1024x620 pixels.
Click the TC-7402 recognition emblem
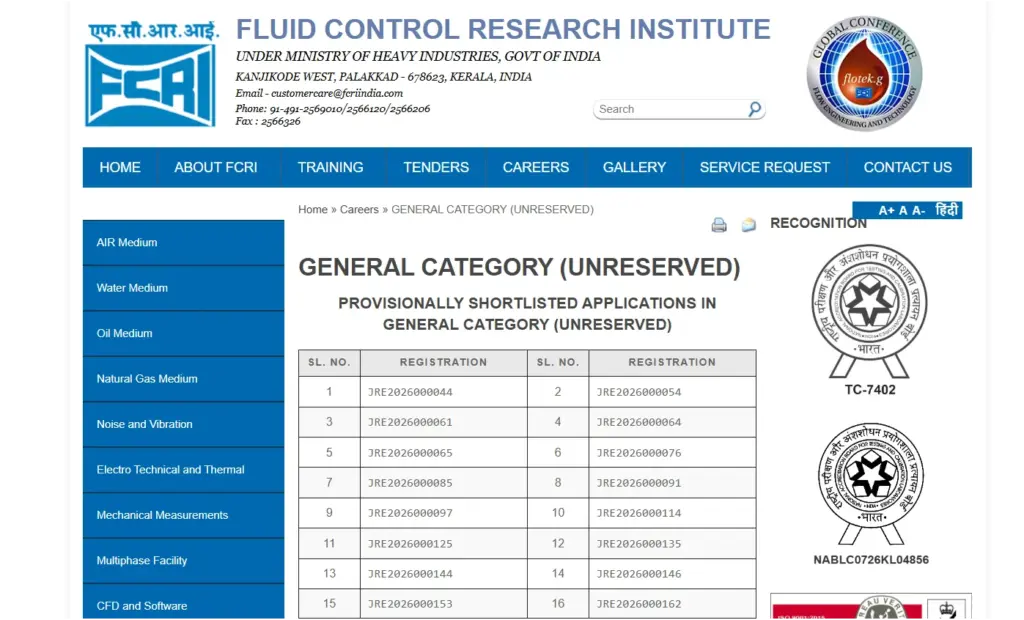point(869,311)
